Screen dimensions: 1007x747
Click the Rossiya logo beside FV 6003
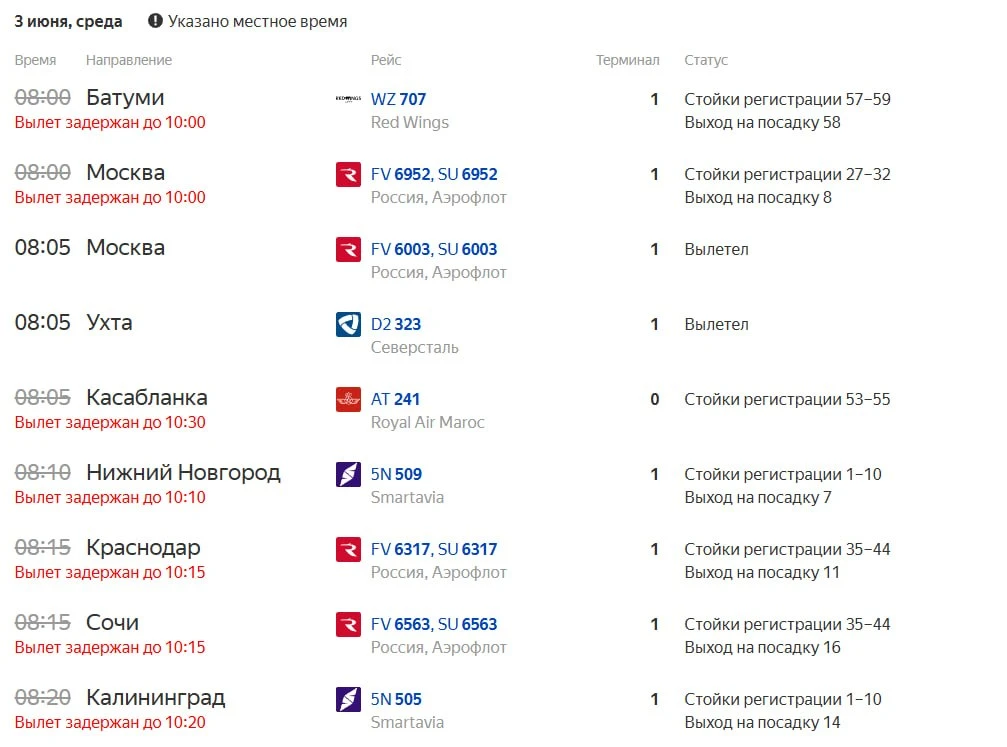(348, 249)
